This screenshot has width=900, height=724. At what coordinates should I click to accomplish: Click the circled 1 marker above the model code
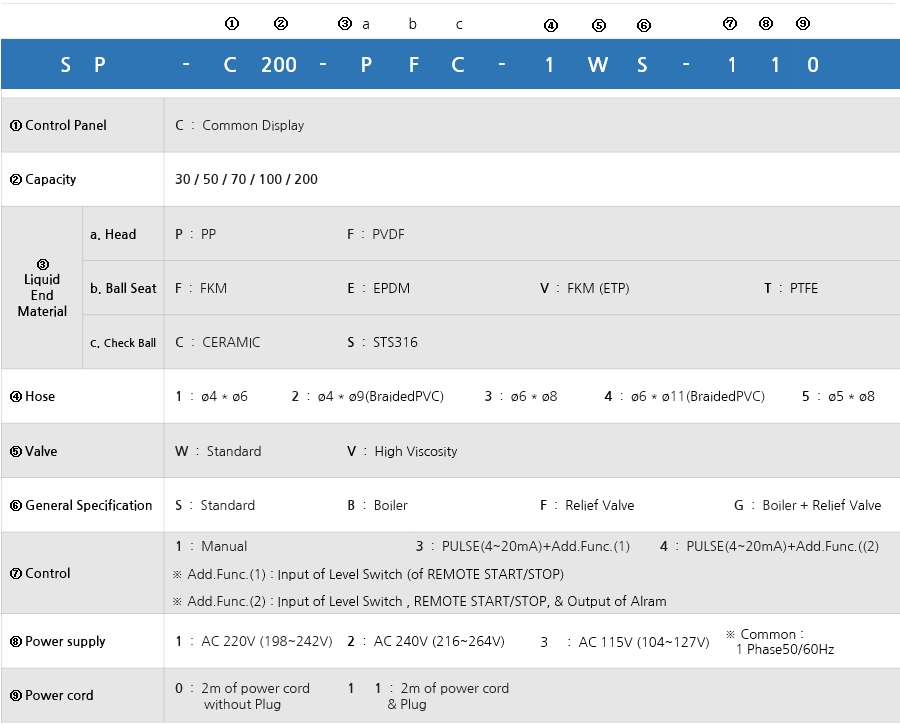pos(232,23)
